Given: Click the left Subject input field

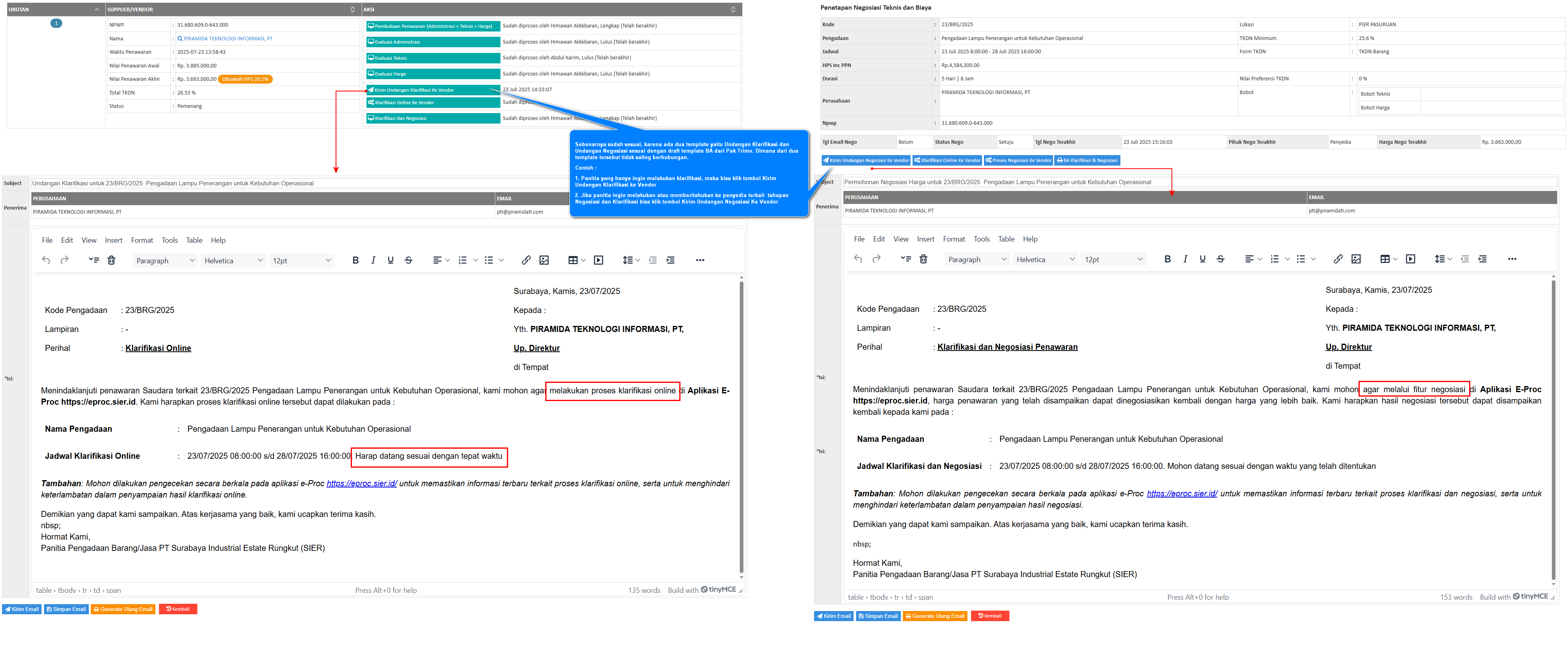Looking at the screenshot, I should point(298,183).
